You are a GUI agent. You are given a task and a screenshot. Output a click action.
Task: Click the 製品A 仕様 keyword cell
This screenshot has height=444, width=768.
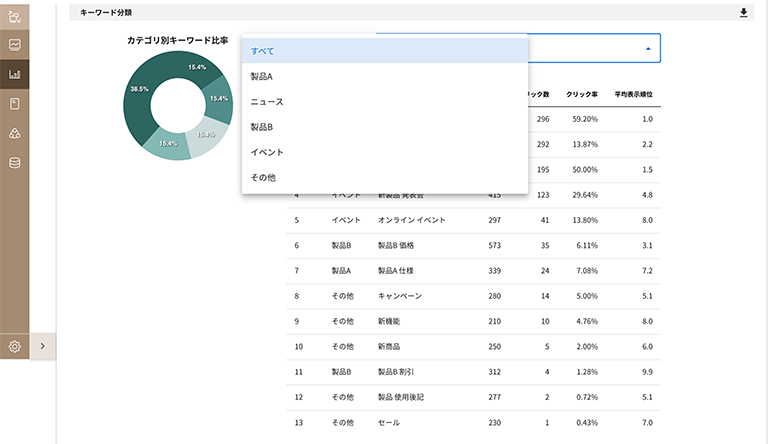(396, 271)
